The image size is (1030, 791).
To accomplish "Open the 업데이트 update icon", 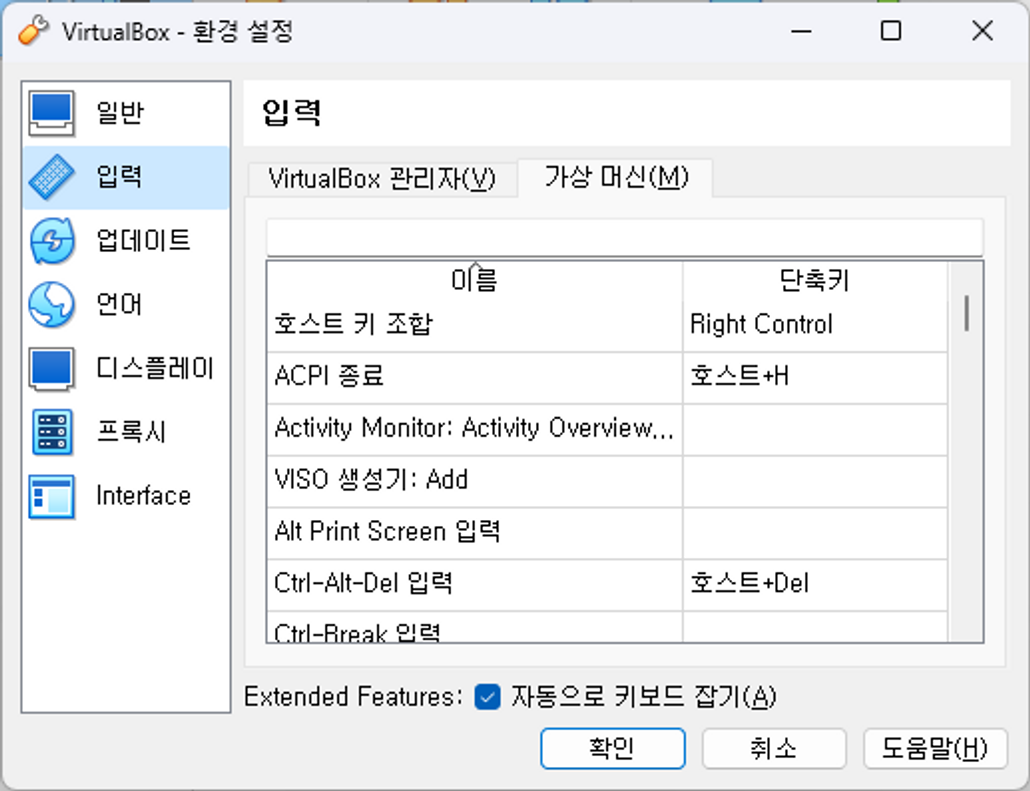I will (x=51, y=241).
